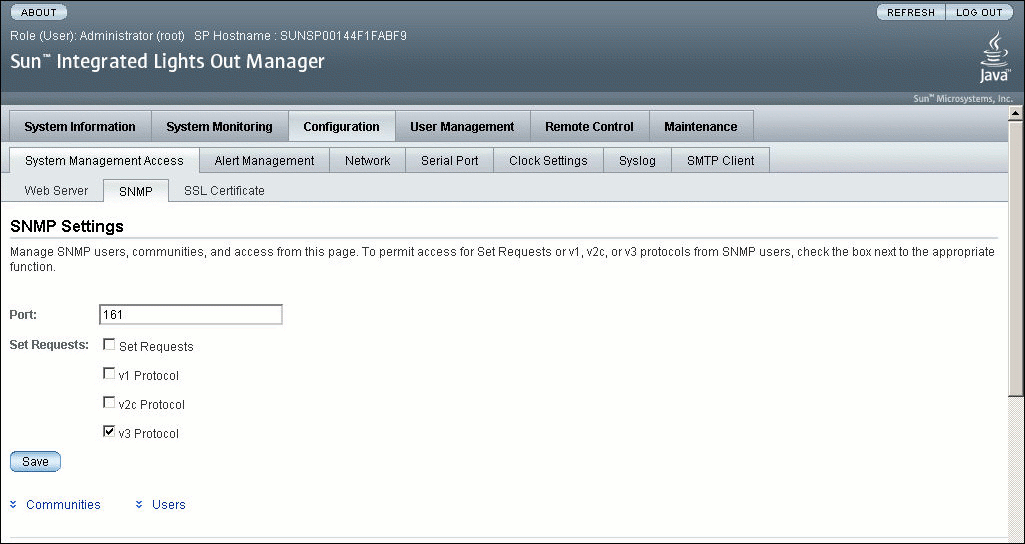Image resolution: width=1025 pixels, height=544 pixels.
Task: Click the LOG OUT button
Action: (979, 12)
